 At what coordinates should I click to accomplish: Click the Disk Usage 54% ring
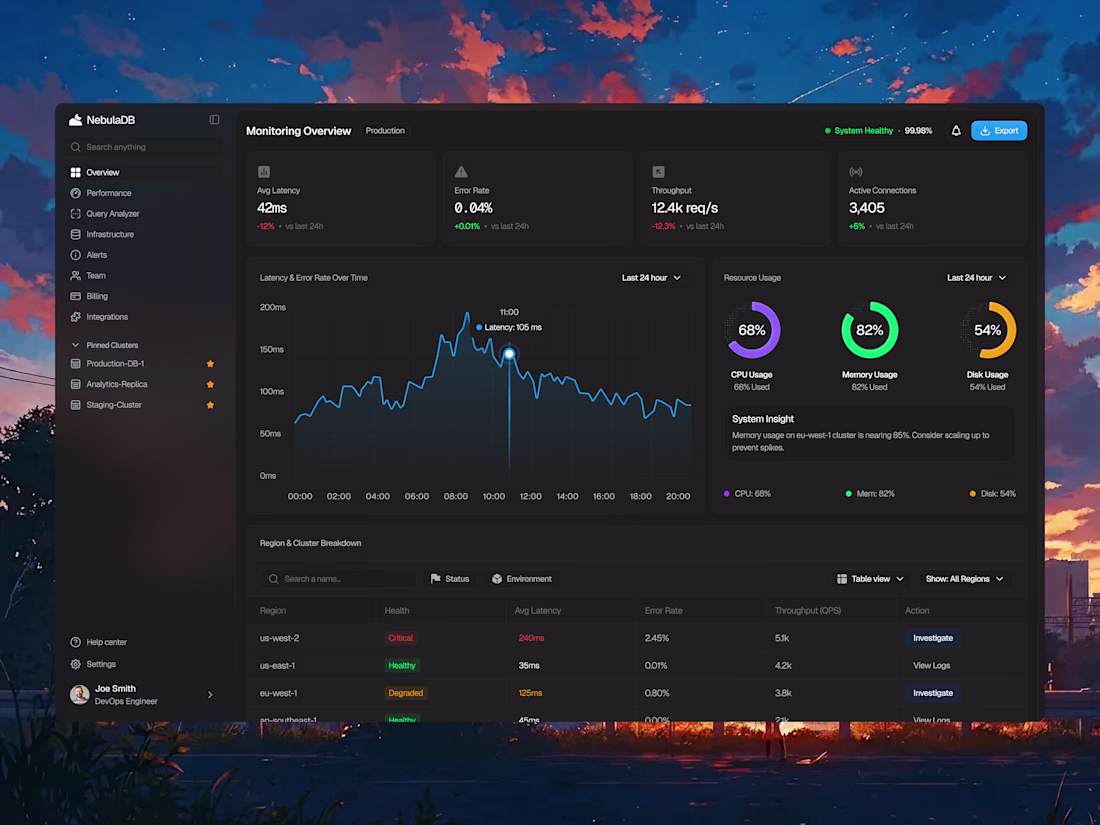tap(987, 330)
